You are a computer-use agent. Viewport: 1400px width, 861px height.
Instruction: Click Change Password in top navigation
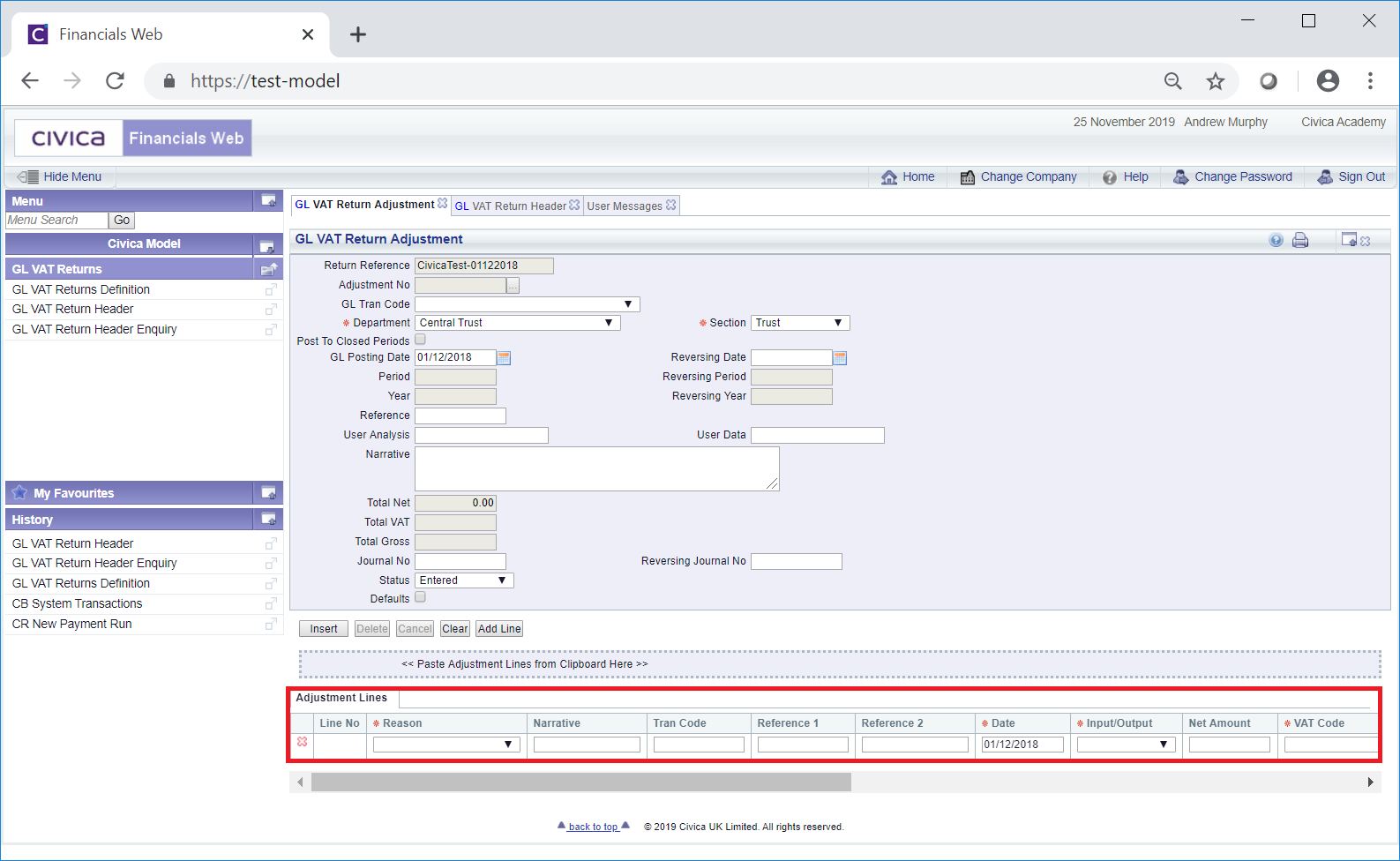(x=1232, y=176)
